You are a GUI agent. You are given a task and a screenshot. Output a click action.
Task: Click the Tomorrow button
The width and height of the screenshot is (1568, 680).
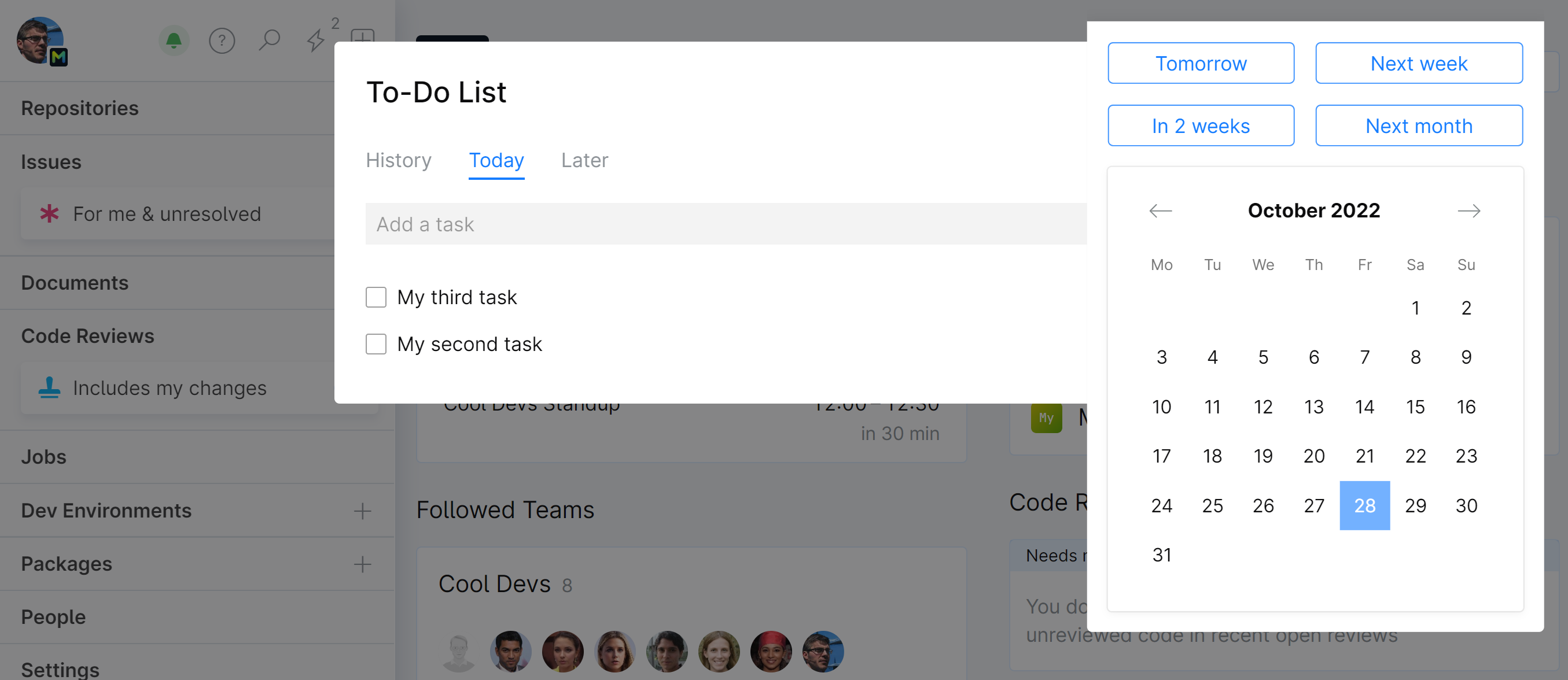[x=1201, y=63]
